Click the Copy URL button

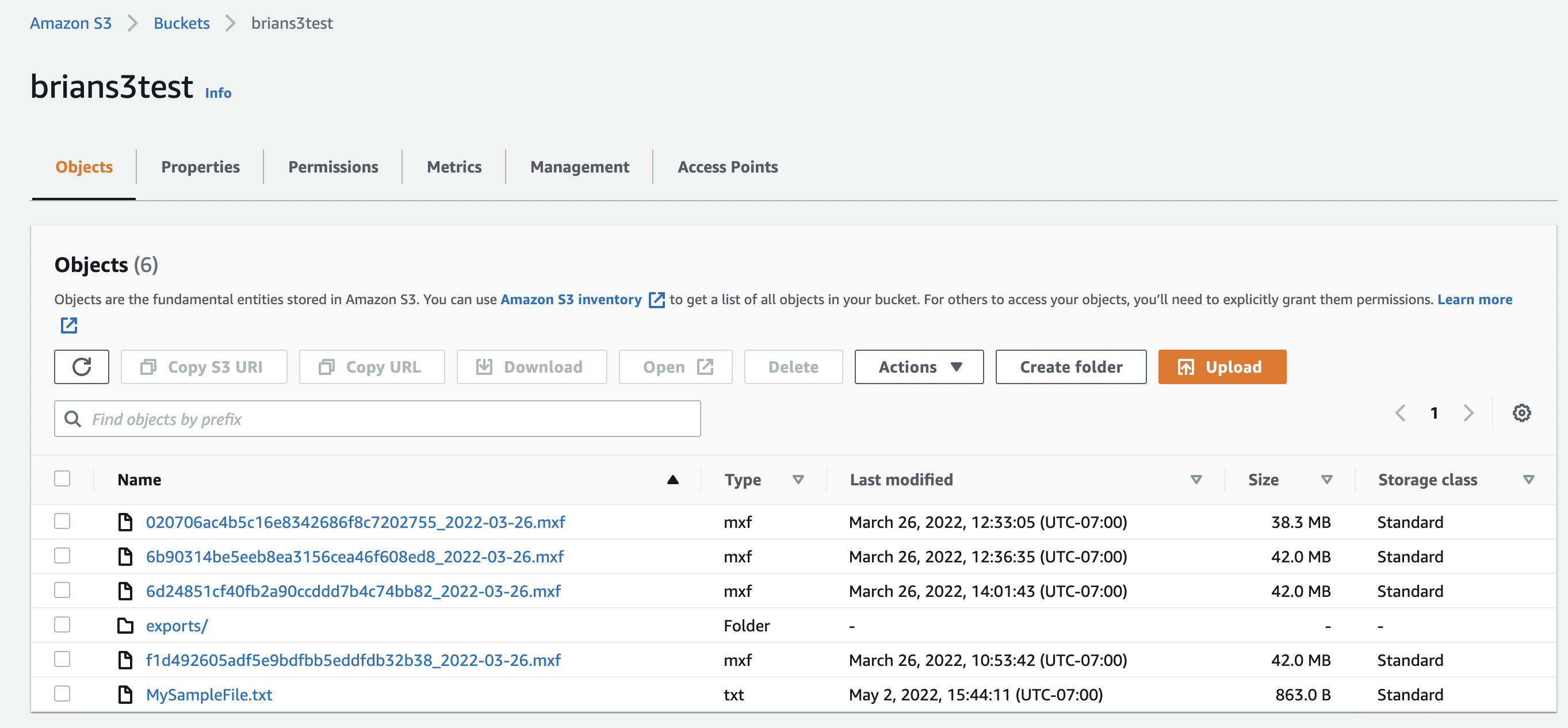pos(372,366)
